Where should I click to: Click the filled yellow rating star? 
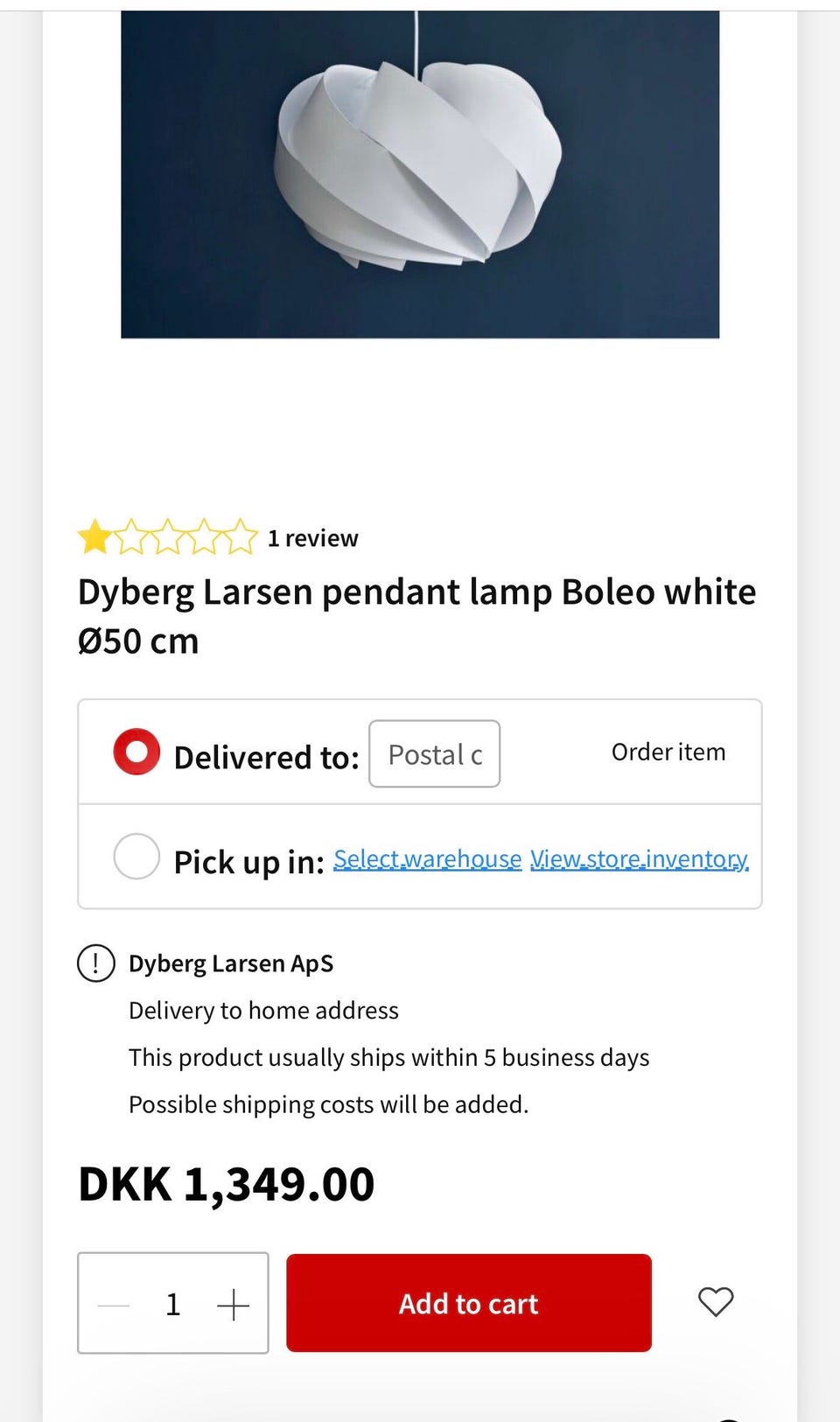tap(94, 537)
